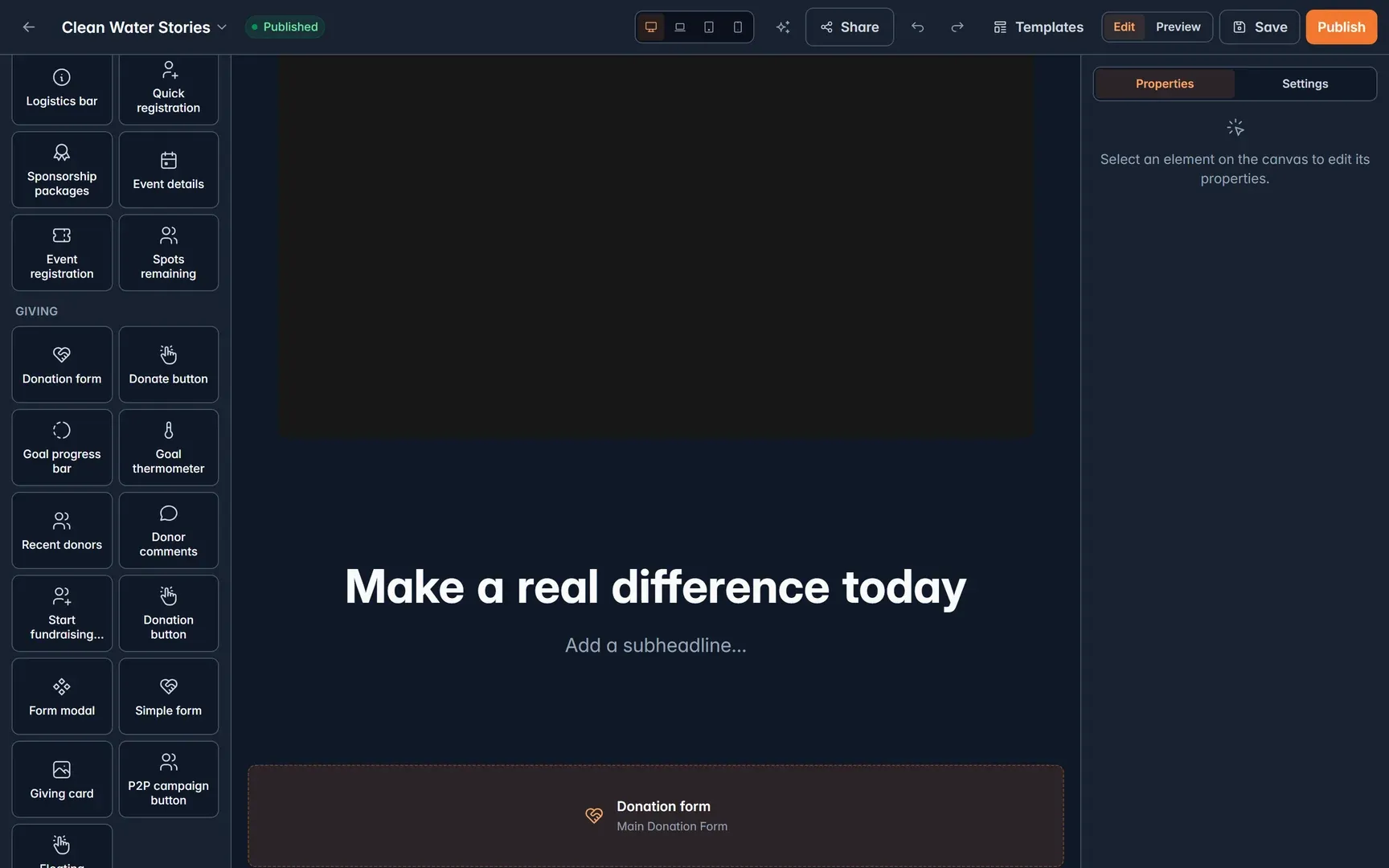Click the Published status badge
Screen dimensions: 1389x868
click(285, 27)
